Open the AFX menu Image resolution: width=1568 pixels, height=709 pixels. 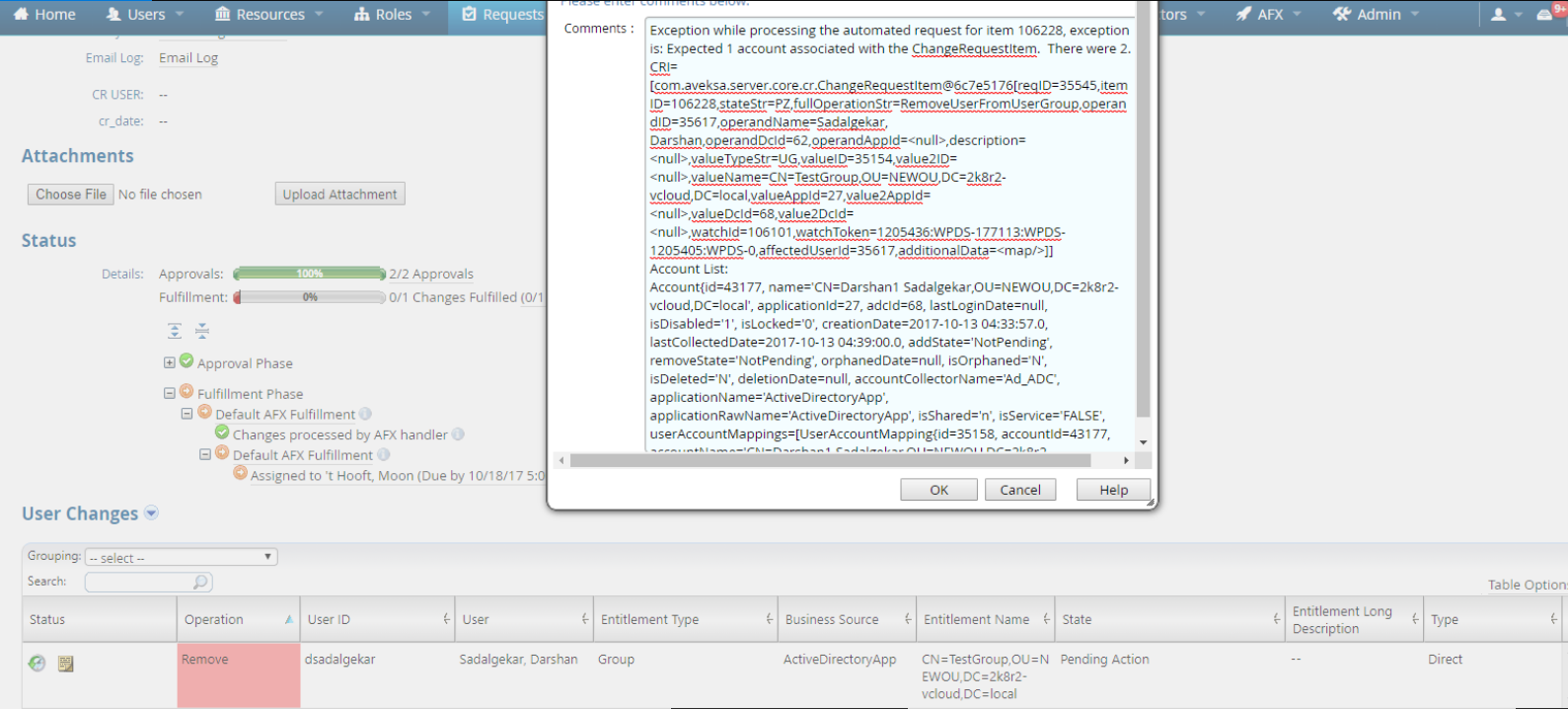pos(1268,14)
